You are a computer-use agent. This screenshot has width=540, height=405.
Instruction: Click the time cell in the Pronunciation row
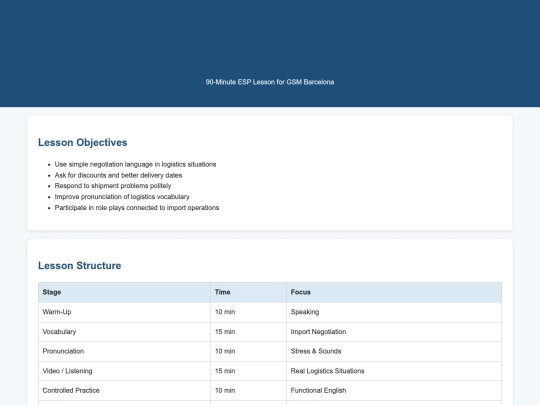point(248,352)
